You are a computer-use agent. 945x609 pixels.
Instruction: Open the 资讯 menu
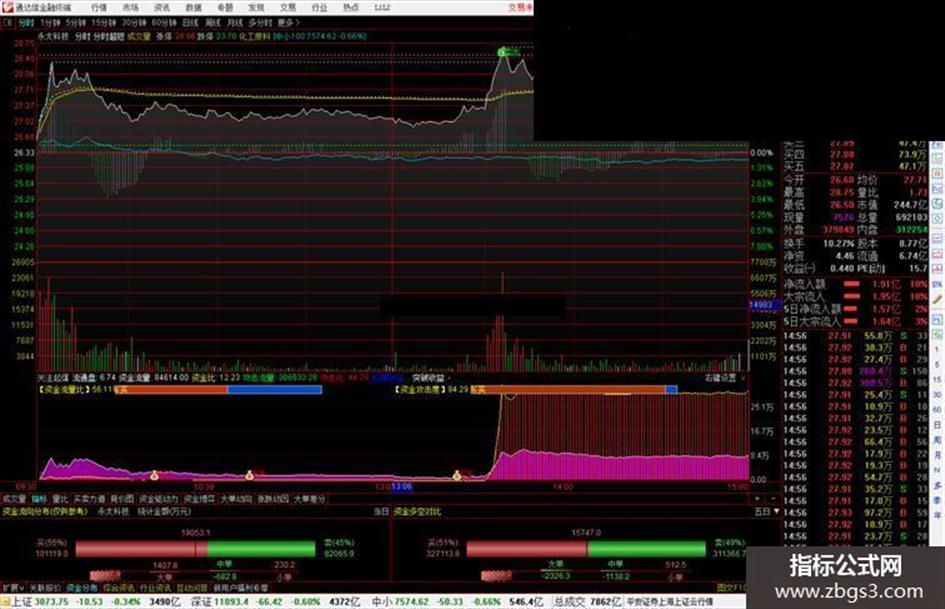(x=162, y=8)
